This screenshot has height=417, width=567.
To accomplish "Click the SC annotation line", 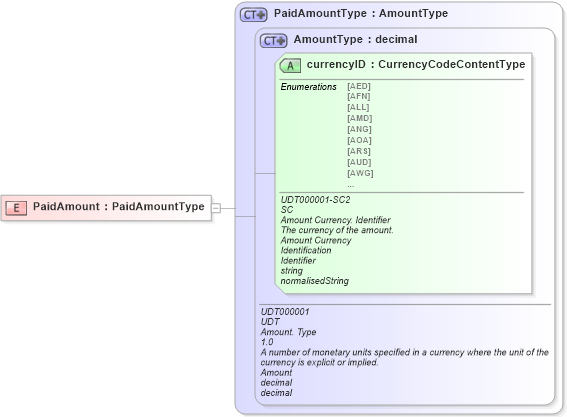I will [x=287, y=210].
